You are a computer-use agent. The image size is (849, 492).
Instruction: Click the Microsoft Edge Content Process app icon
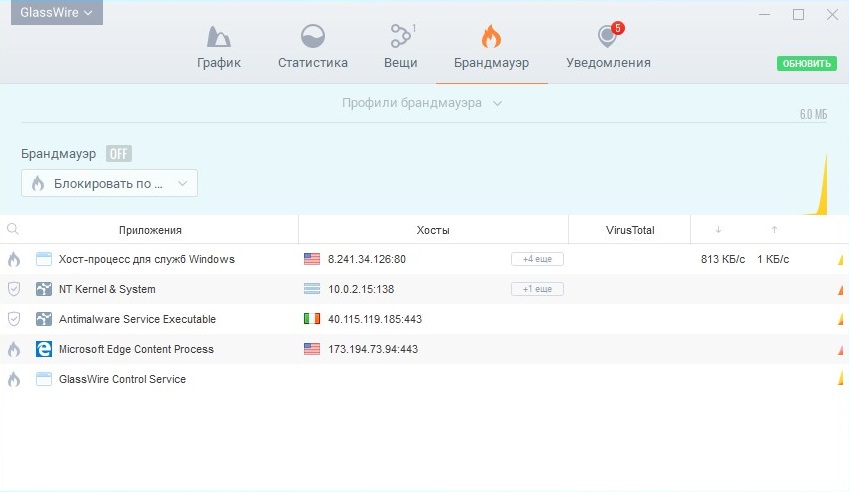click(44, 349)
